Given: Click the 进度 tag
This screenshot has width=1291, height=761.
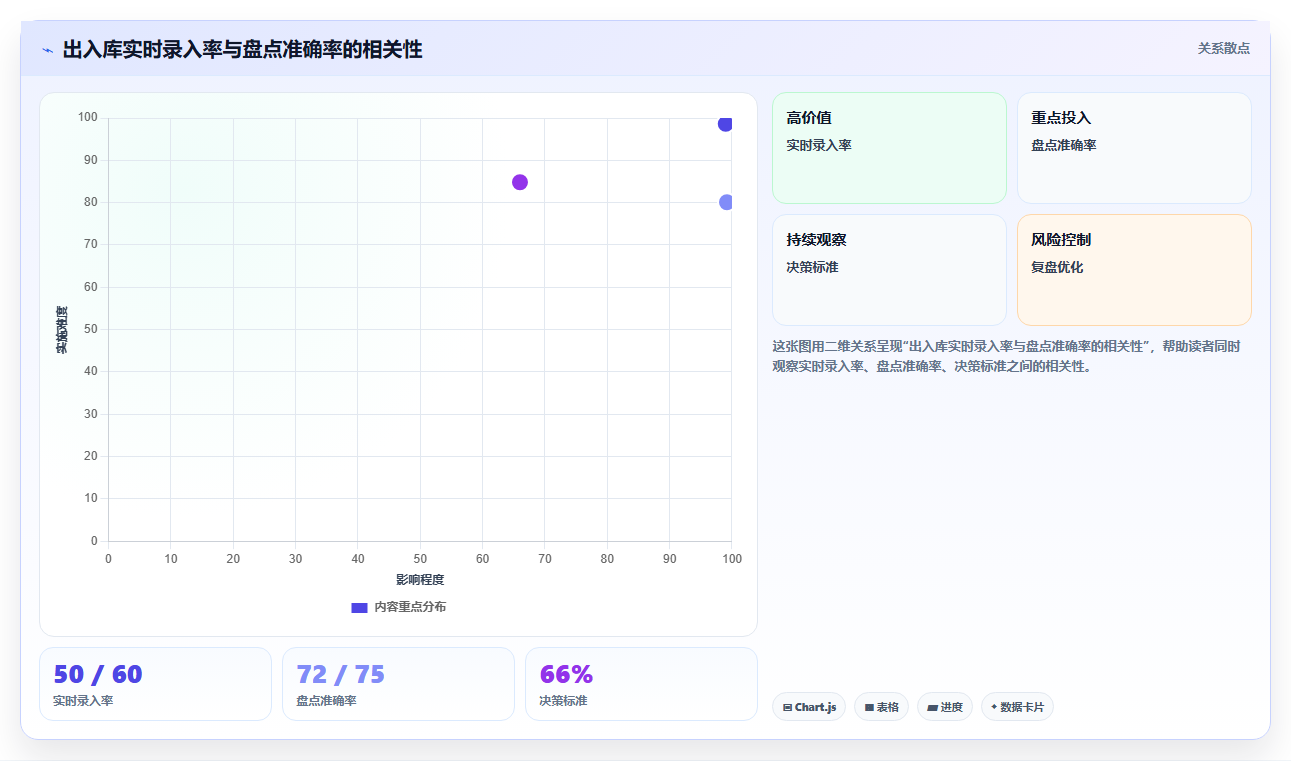Looking at the screenshot, I should click(945, 707).
